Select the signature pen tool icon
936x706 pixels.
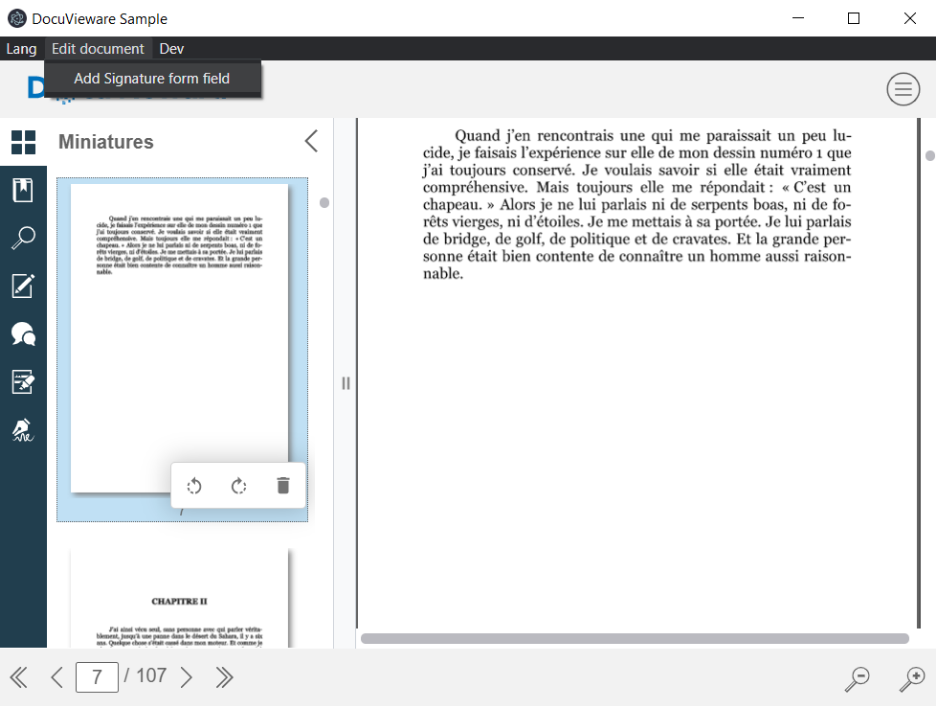pos(22,430)
